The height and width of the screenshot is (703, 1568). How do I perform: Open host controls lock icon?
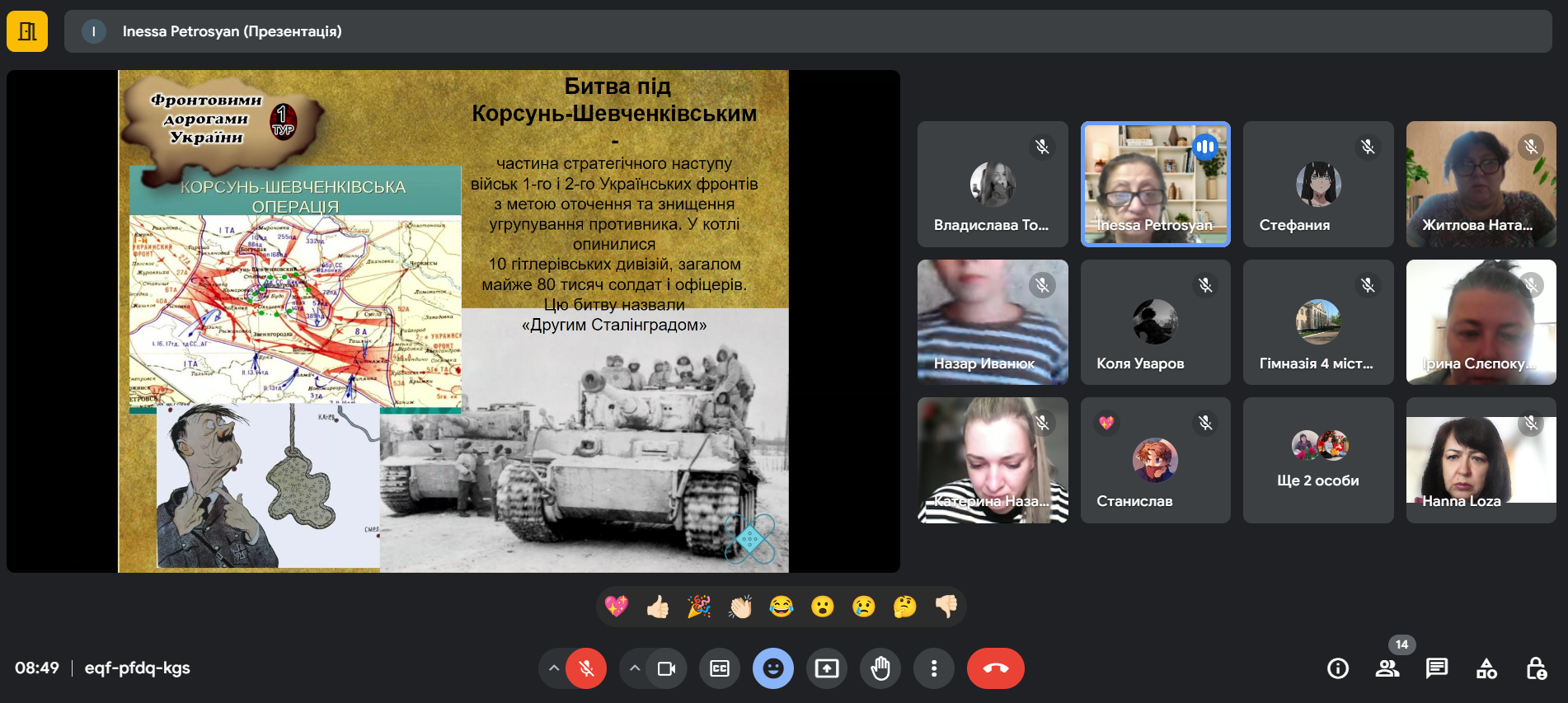pyautogui.click(x=1536, y=668)
